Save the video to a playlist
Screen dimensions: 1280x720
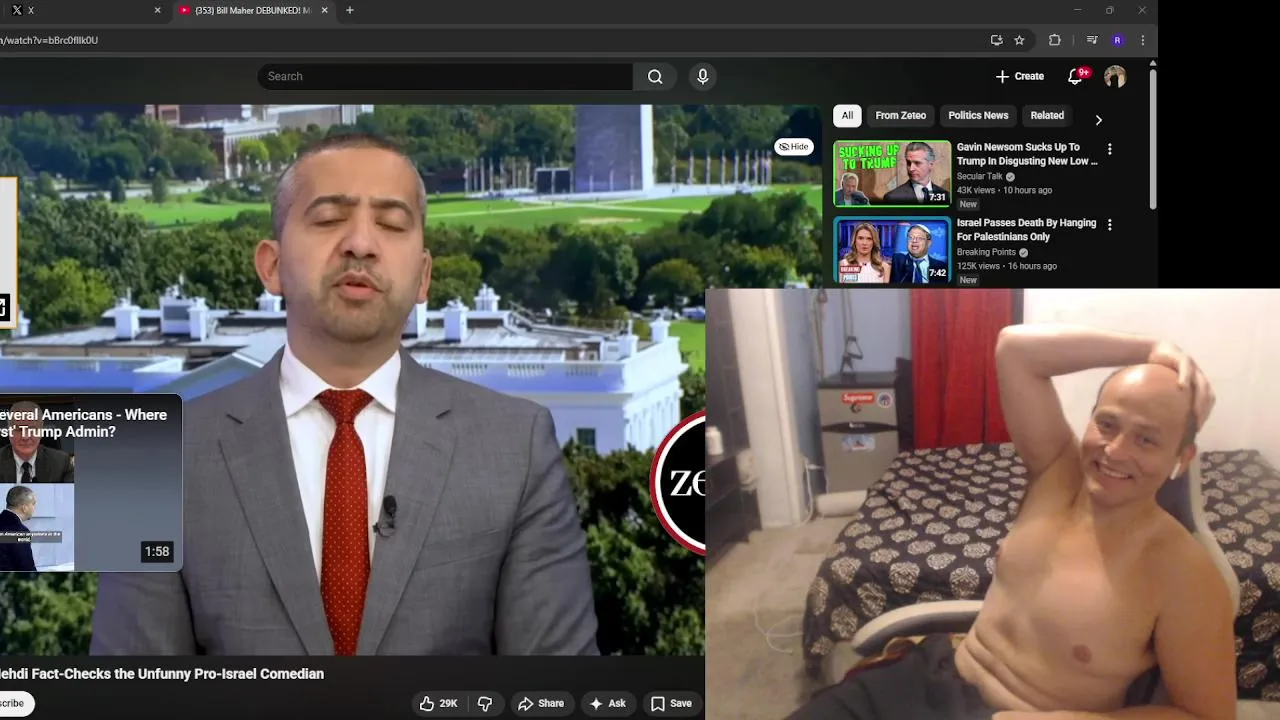(671, 703)
